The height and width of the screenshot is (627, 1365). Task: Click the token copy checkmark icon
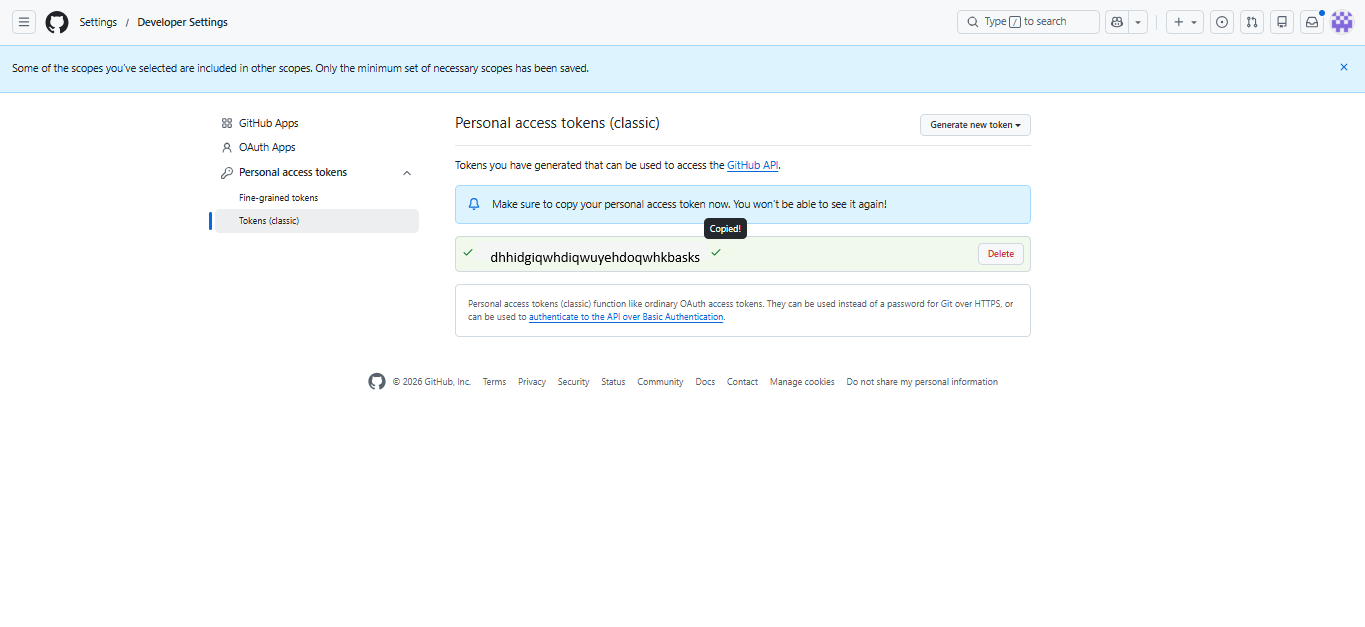716,253
